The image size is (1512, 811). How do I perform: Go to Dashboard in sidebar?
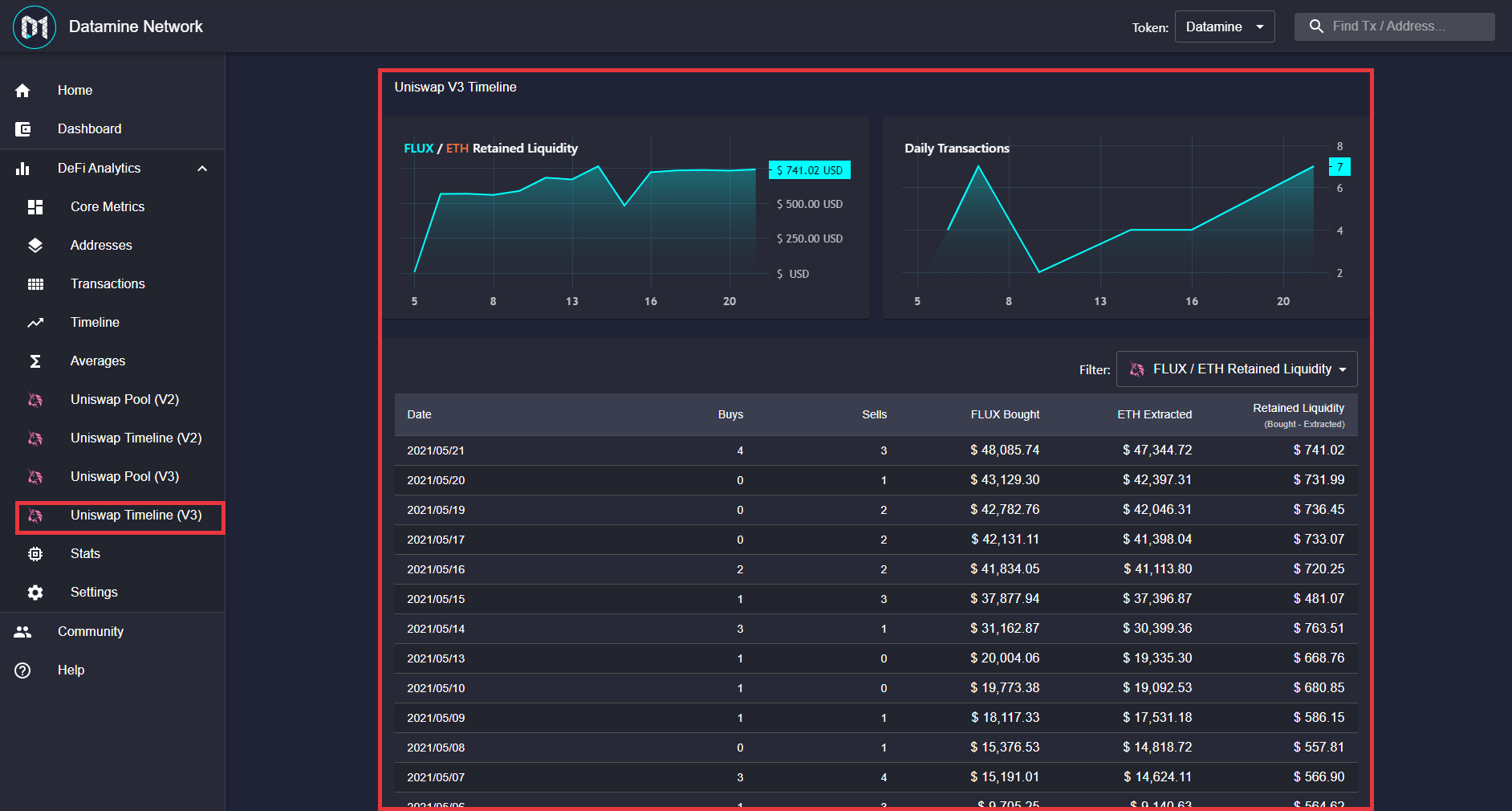coord(112,129)
